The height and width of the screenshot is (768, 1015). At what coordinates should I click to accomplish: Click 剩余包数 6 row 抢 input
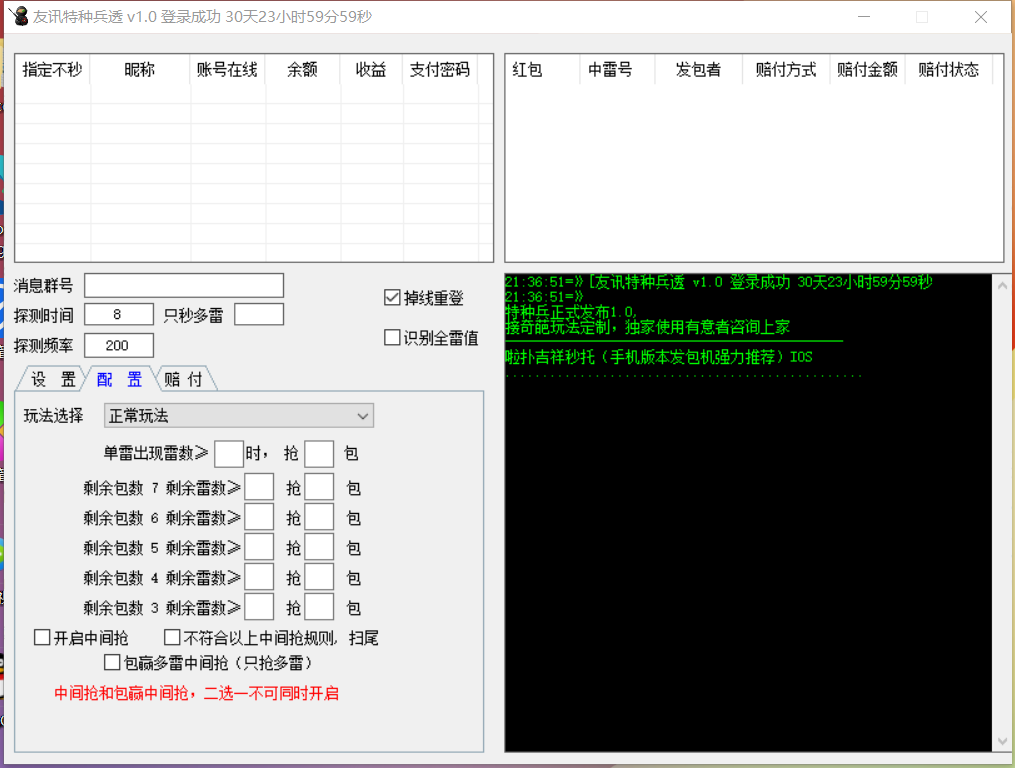tap(319, 517)
